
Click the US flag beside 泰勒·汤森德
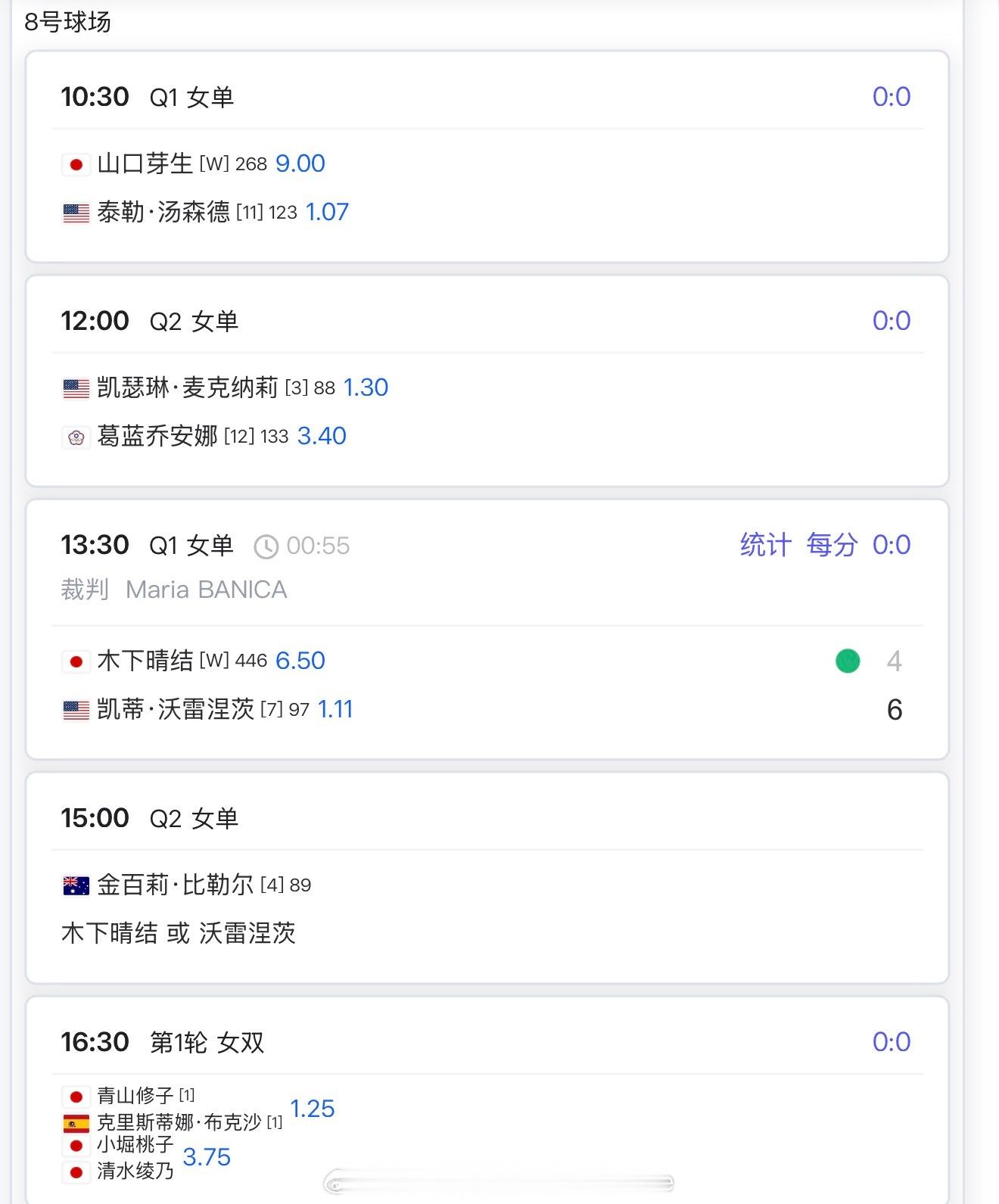point(76,213)
